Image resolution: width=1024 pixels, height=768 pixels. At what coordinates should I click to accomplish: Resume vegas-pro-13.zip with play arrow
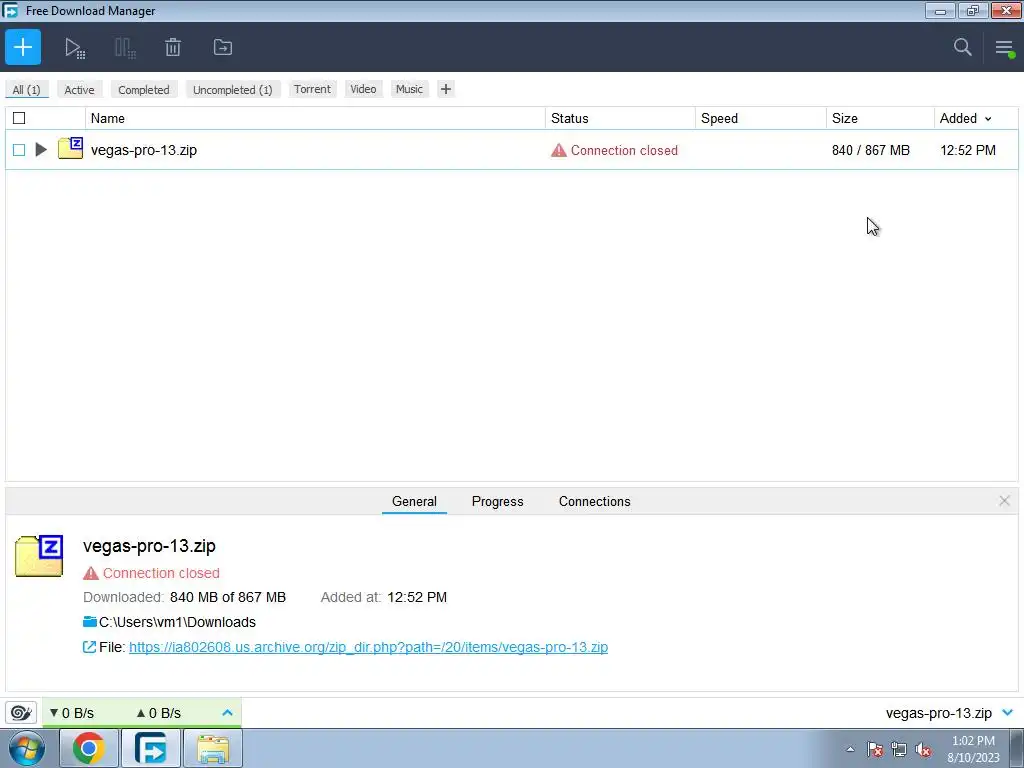coord(40,150)
